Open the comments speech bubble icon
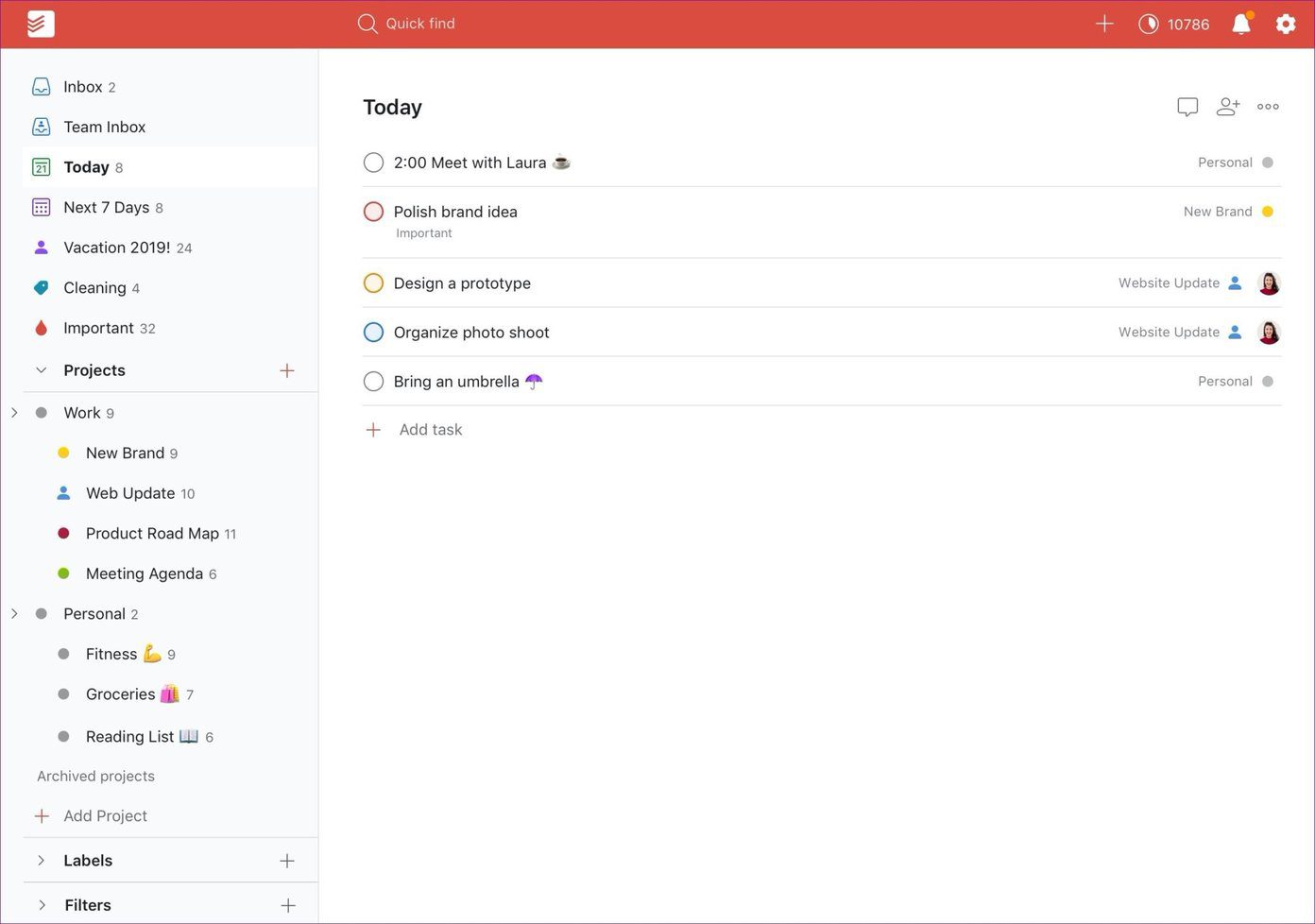Screen dimensions: 1315x924 [x=1187, y=107]
